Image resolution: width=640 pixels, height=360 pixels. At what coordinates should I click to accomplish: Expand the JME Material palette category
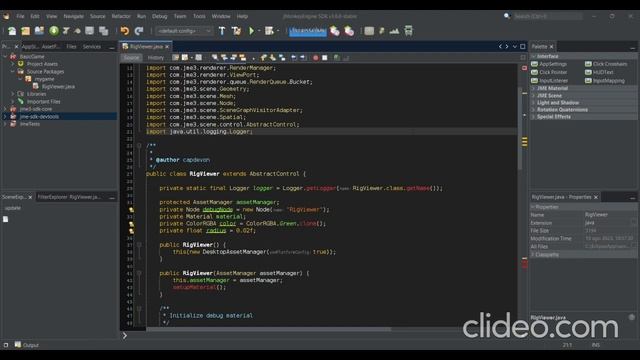click(x=533, y=88)
